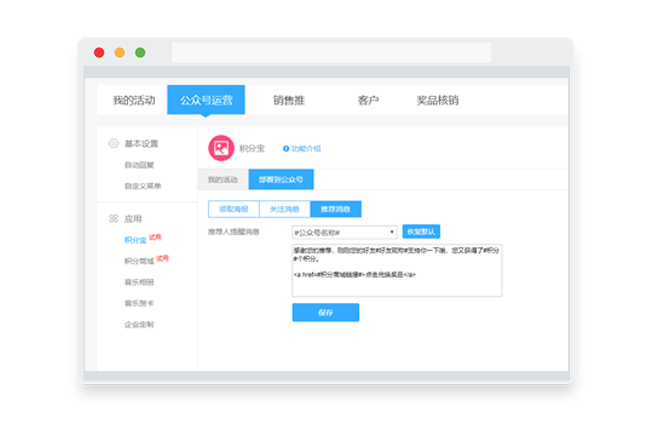Open the 我的活动 top navigation tab
Image resolution: width=660 pixels, height=430 pixels.
point(134,100)
